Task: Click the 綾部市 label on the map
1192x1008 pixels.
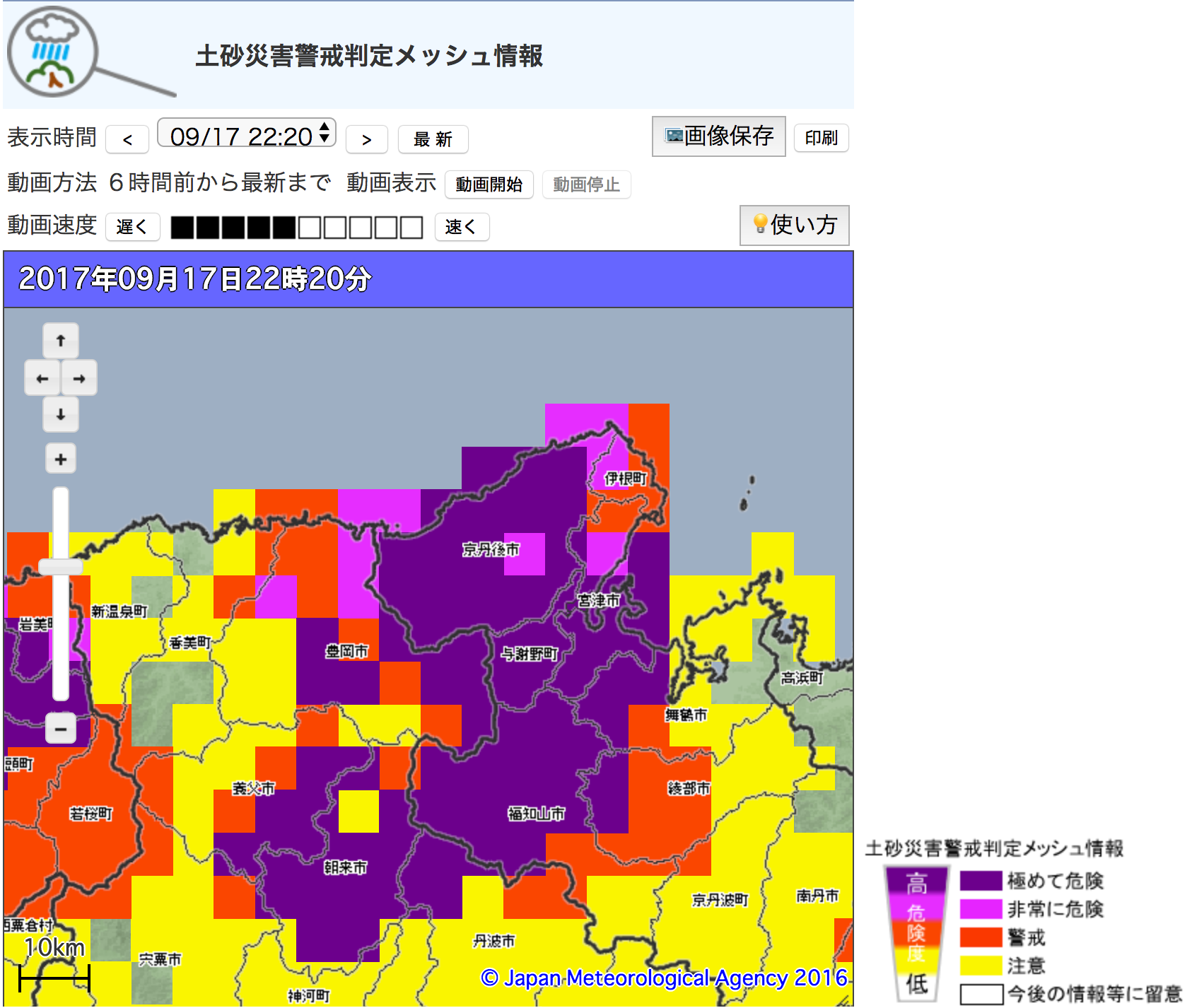Action: (x=689, y=788)
